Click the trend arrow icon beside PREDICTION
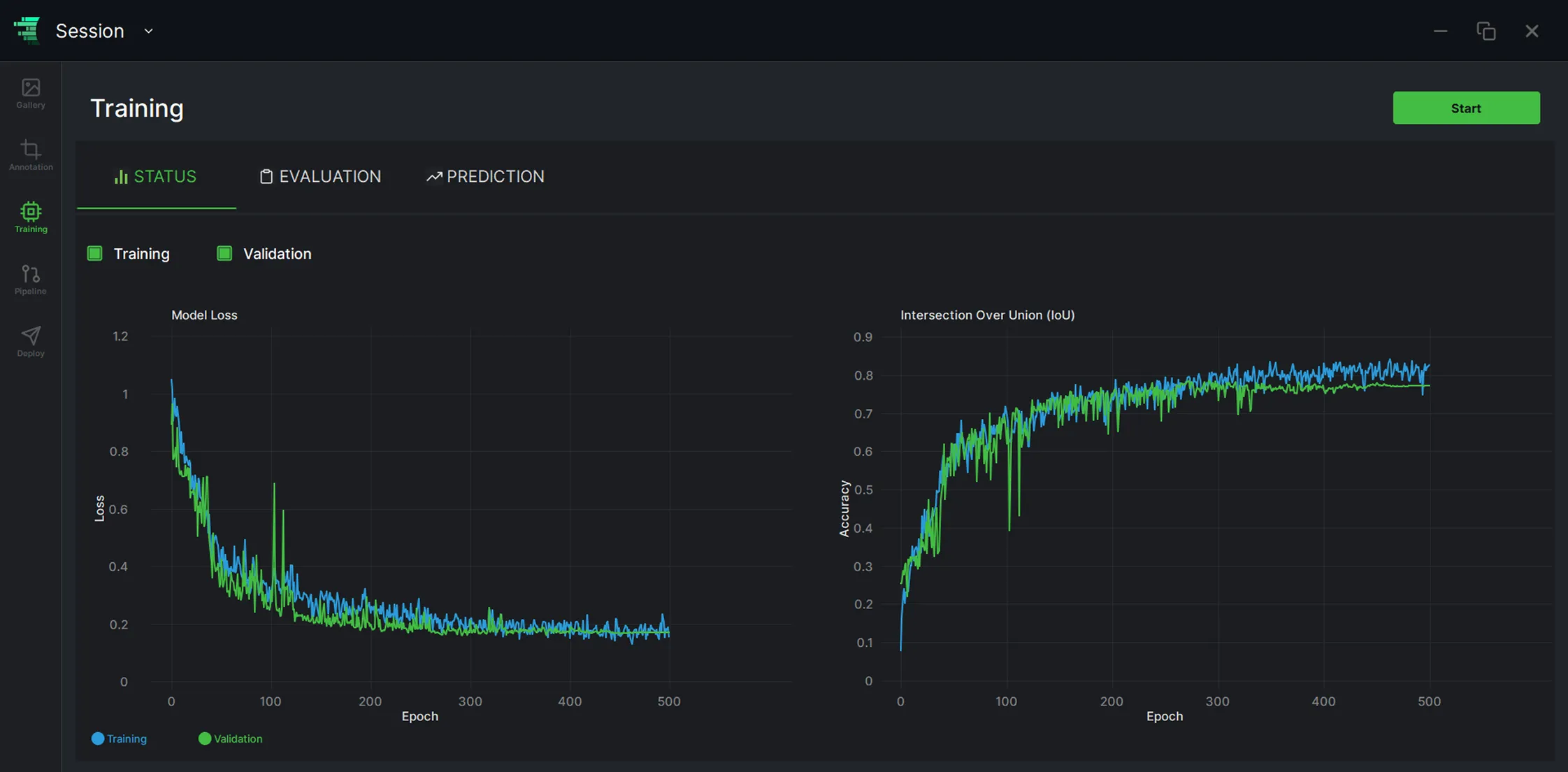Screen dimensions: 1568x772 [434, 176]
